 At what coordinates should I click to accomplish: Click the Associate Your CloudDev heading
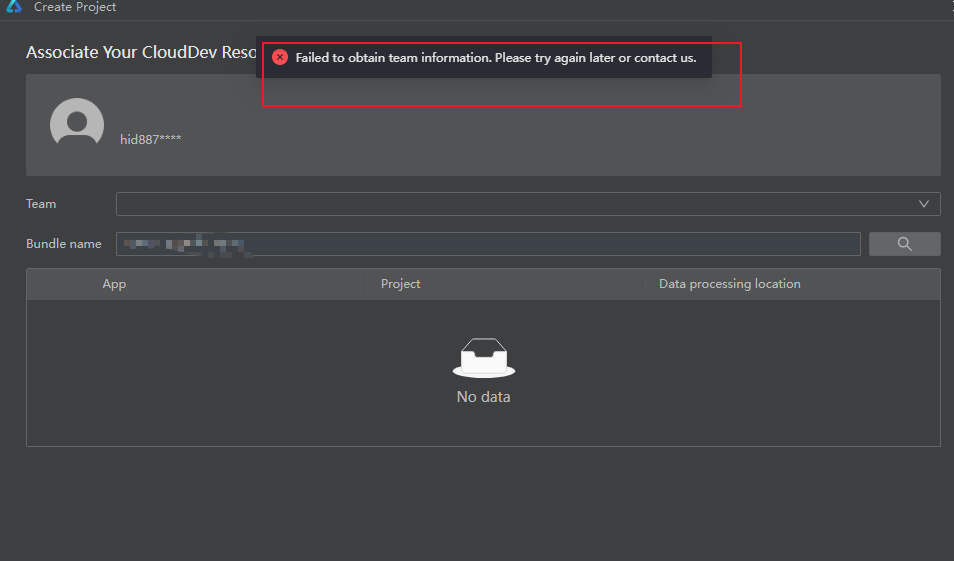141,52
